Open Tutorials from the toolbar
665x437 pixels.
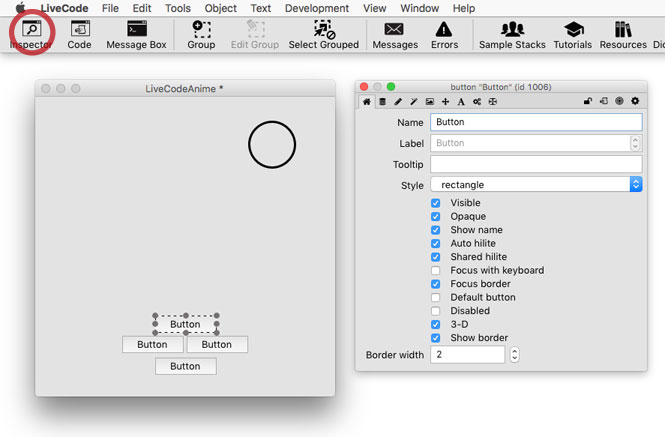point(573,34)
